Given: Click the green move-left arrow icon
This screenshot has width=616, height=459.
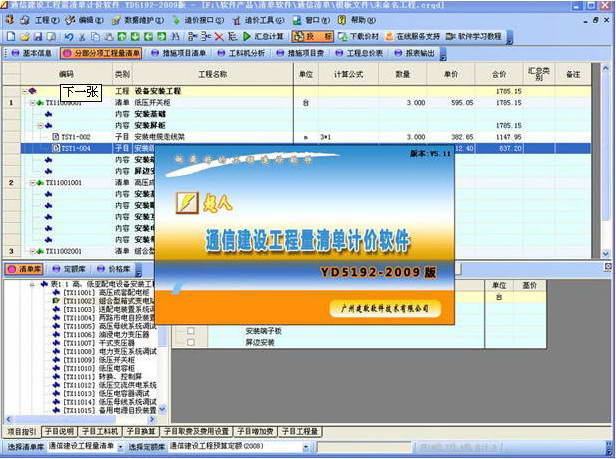Looking at the screenshot, I should coord(148,37).
